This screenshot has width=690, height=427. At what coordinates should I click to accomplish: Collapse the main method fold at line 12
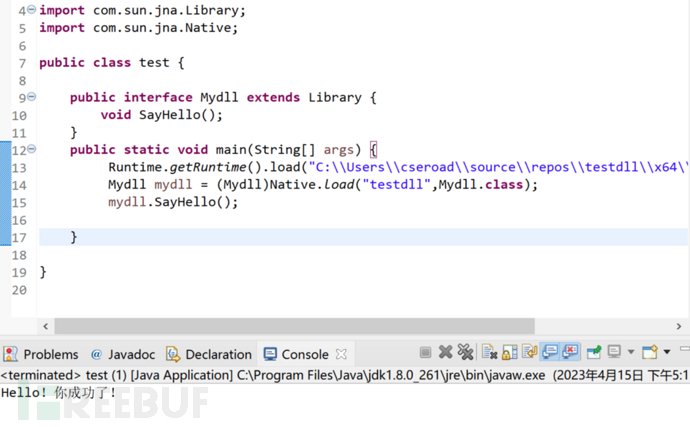pyautogui.click(x=31, y=149)
